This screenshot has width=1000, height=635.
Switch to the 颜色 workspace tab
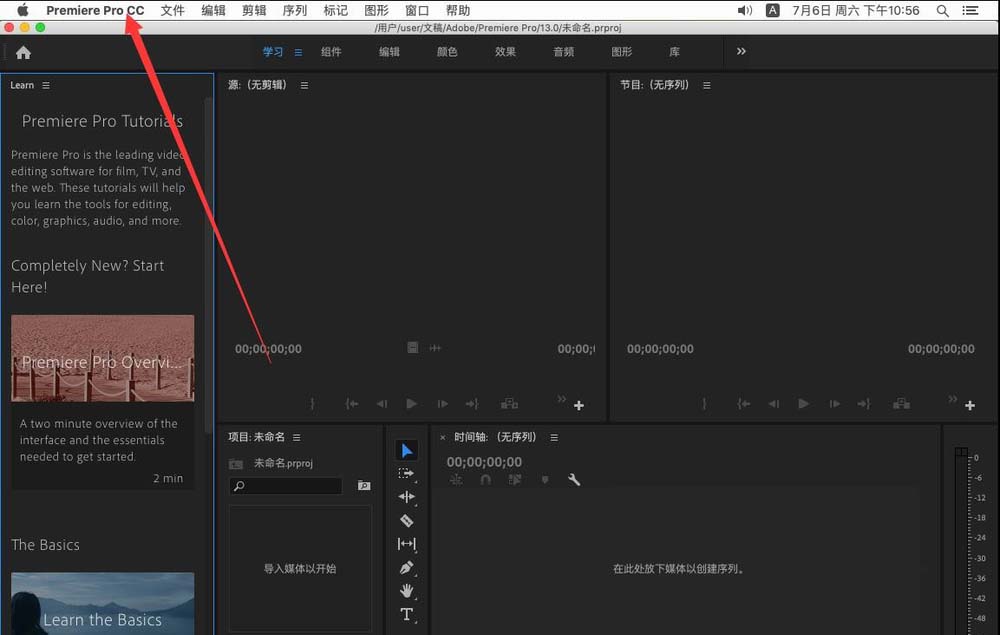[447, 51]
